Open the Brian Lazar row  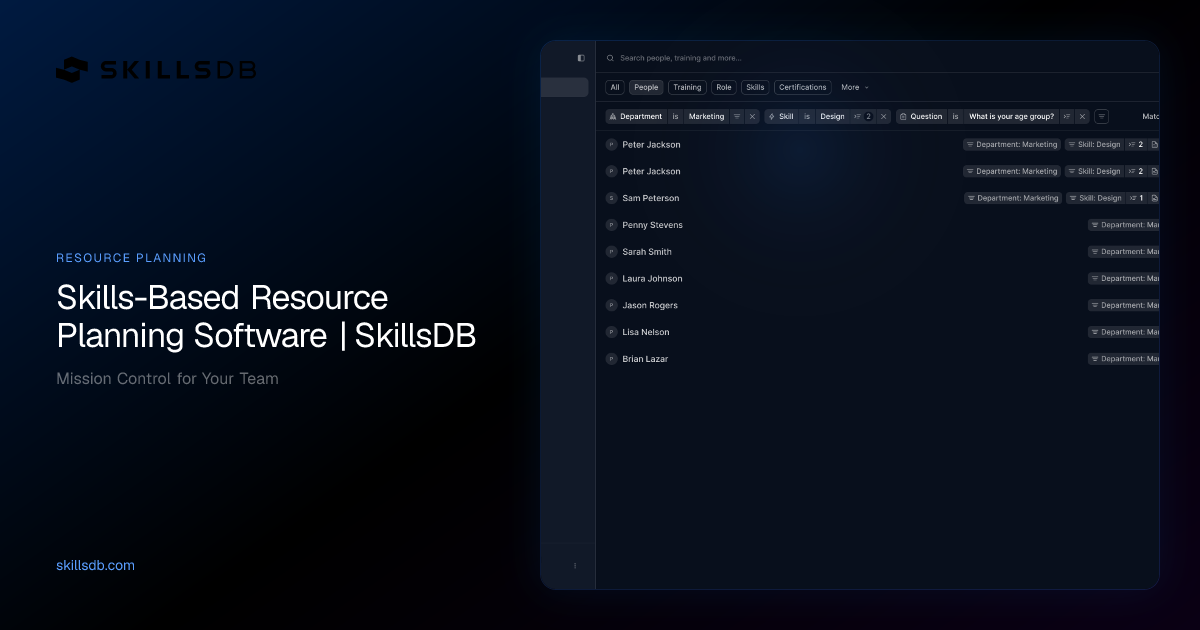click(x=878, y=358)
